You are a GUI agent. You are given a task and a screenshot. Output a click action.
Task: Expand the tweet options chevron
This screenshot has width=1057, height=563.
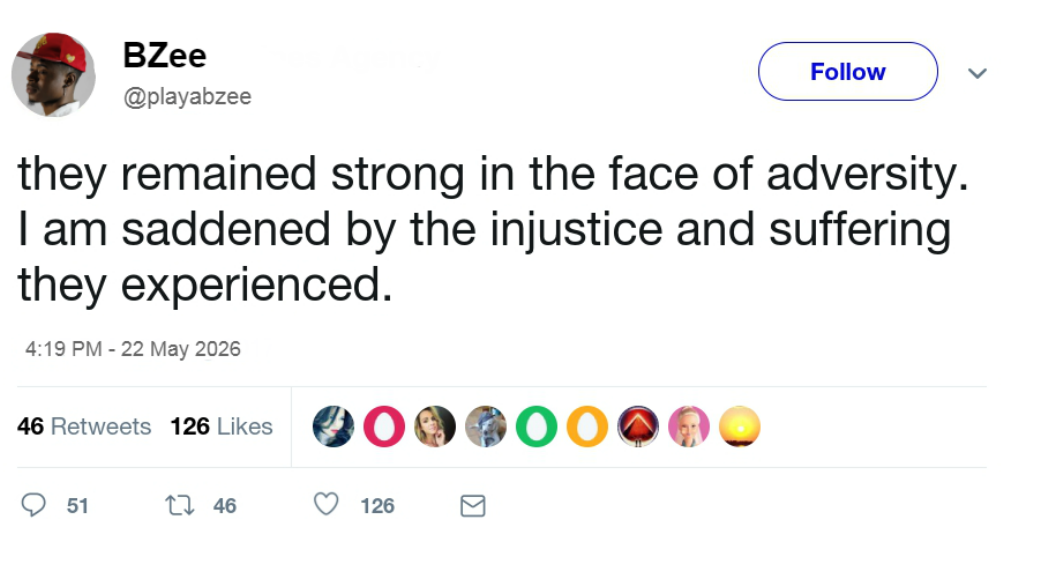978,73
